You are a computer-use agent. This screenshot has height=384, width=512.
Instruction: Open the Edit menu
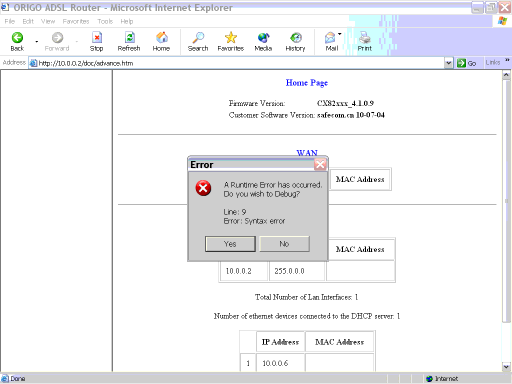[28, 21]
